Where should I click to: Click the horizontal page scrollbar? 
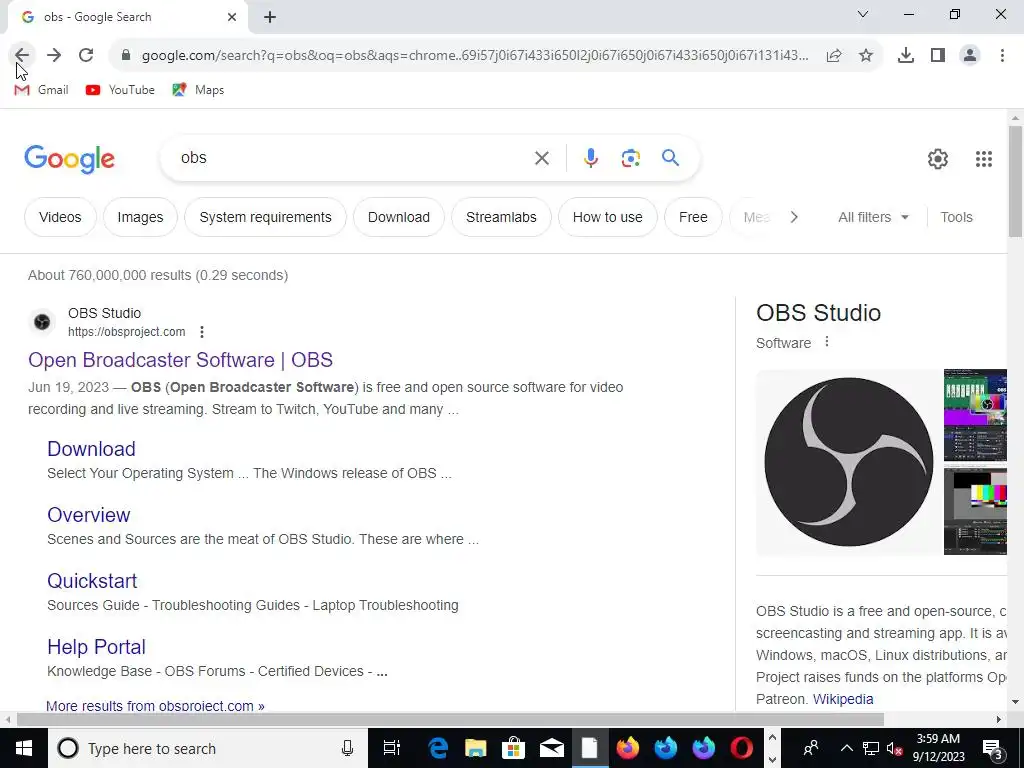coord(450,720)
